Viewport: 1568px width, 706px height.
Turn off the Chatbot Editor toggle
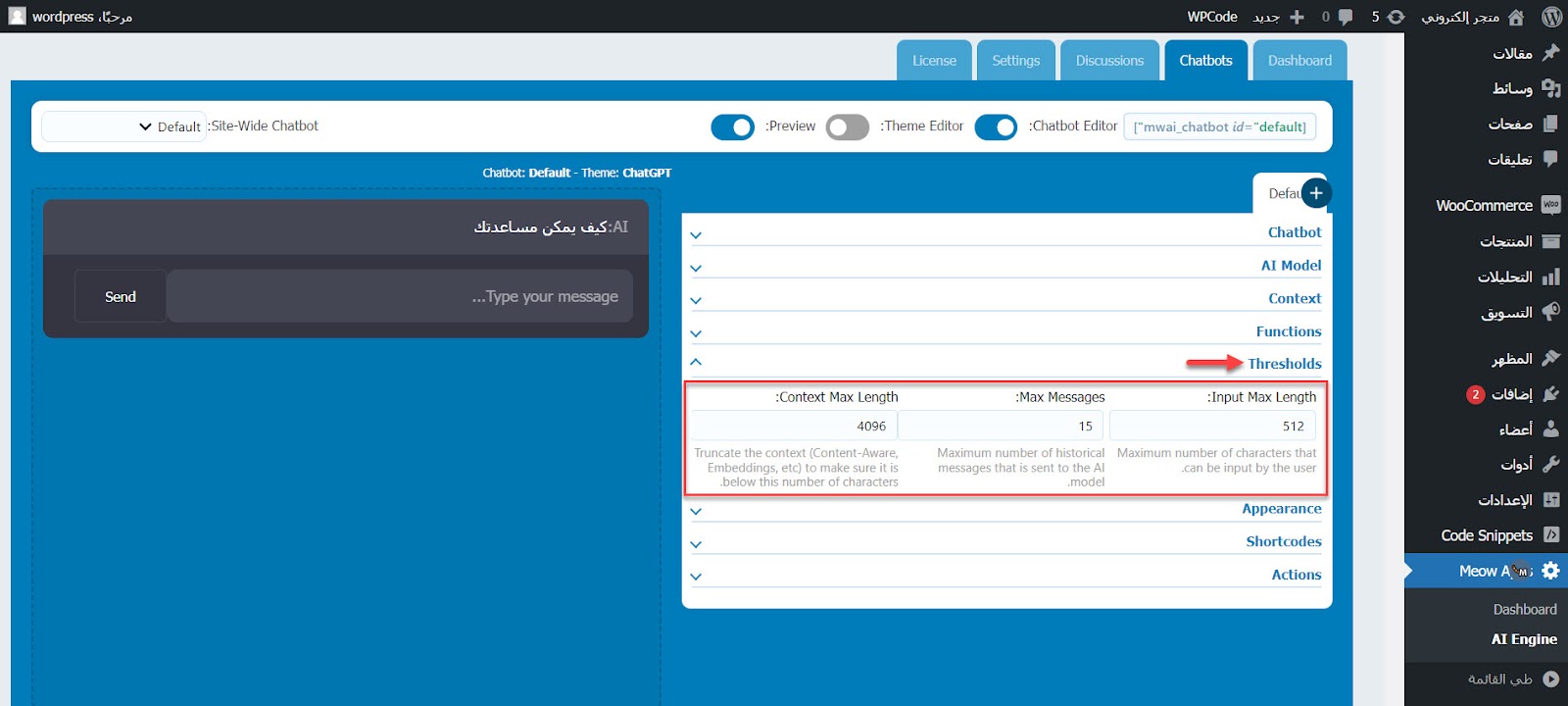click(x=996, y=127)
